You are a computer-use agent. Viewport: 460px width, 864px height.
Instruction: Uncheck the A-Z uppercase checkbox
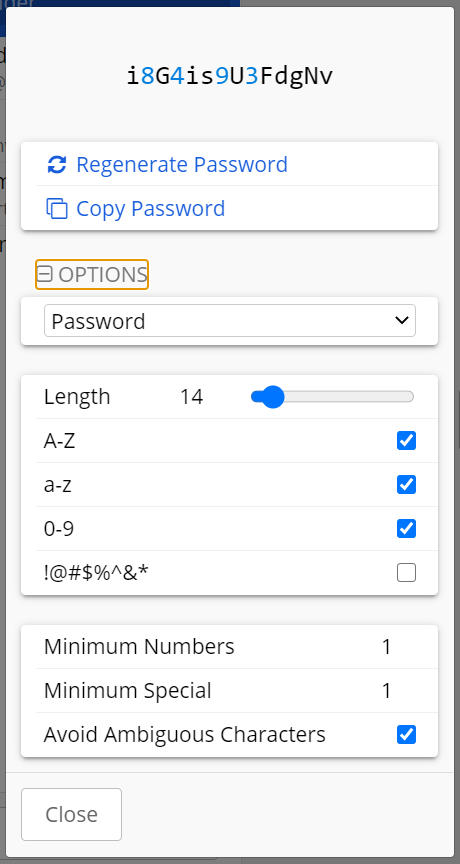coord(407,441)
